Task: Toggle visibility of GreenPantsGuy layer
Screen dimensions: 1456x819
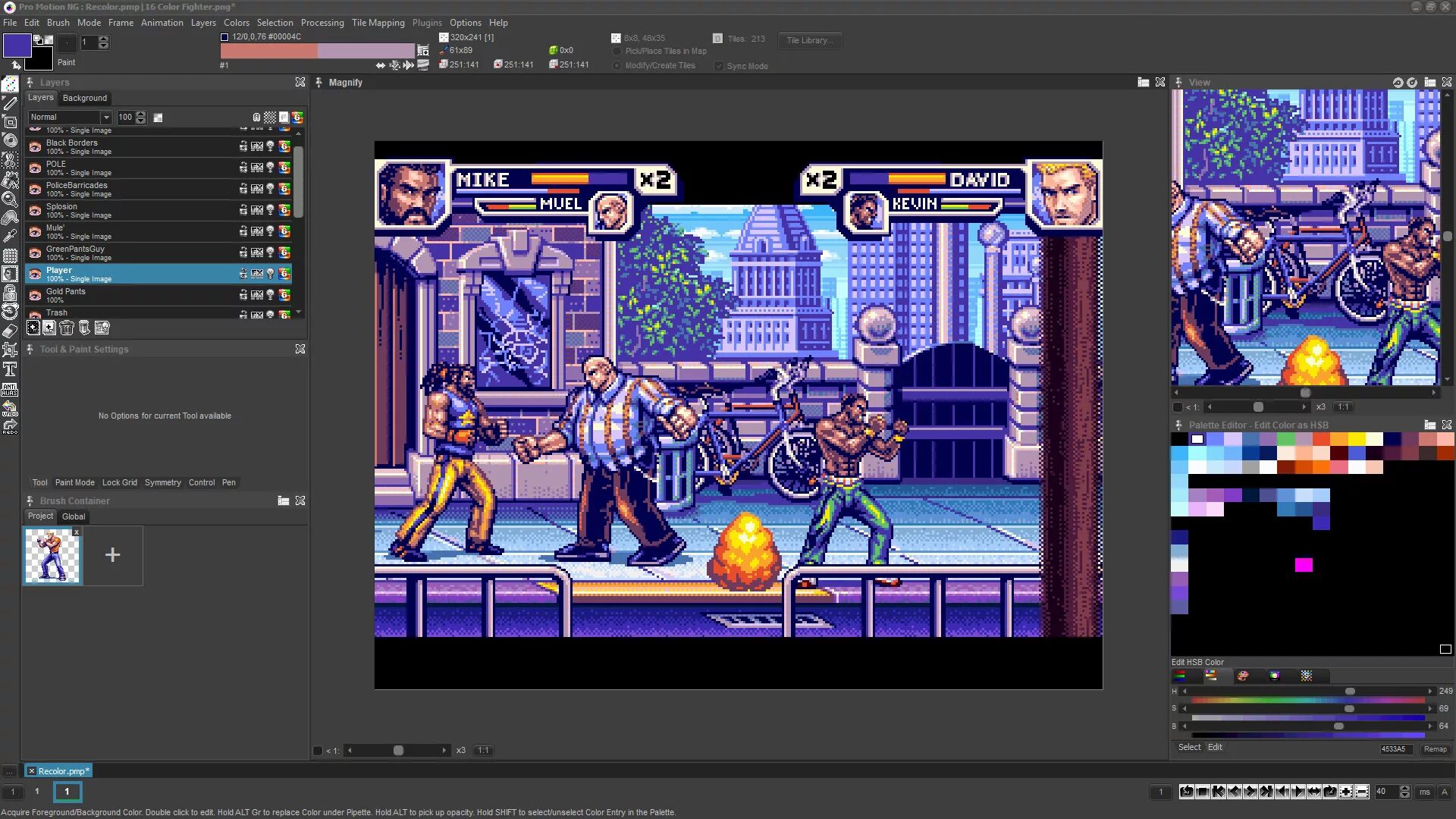Action: coord(35,253)
